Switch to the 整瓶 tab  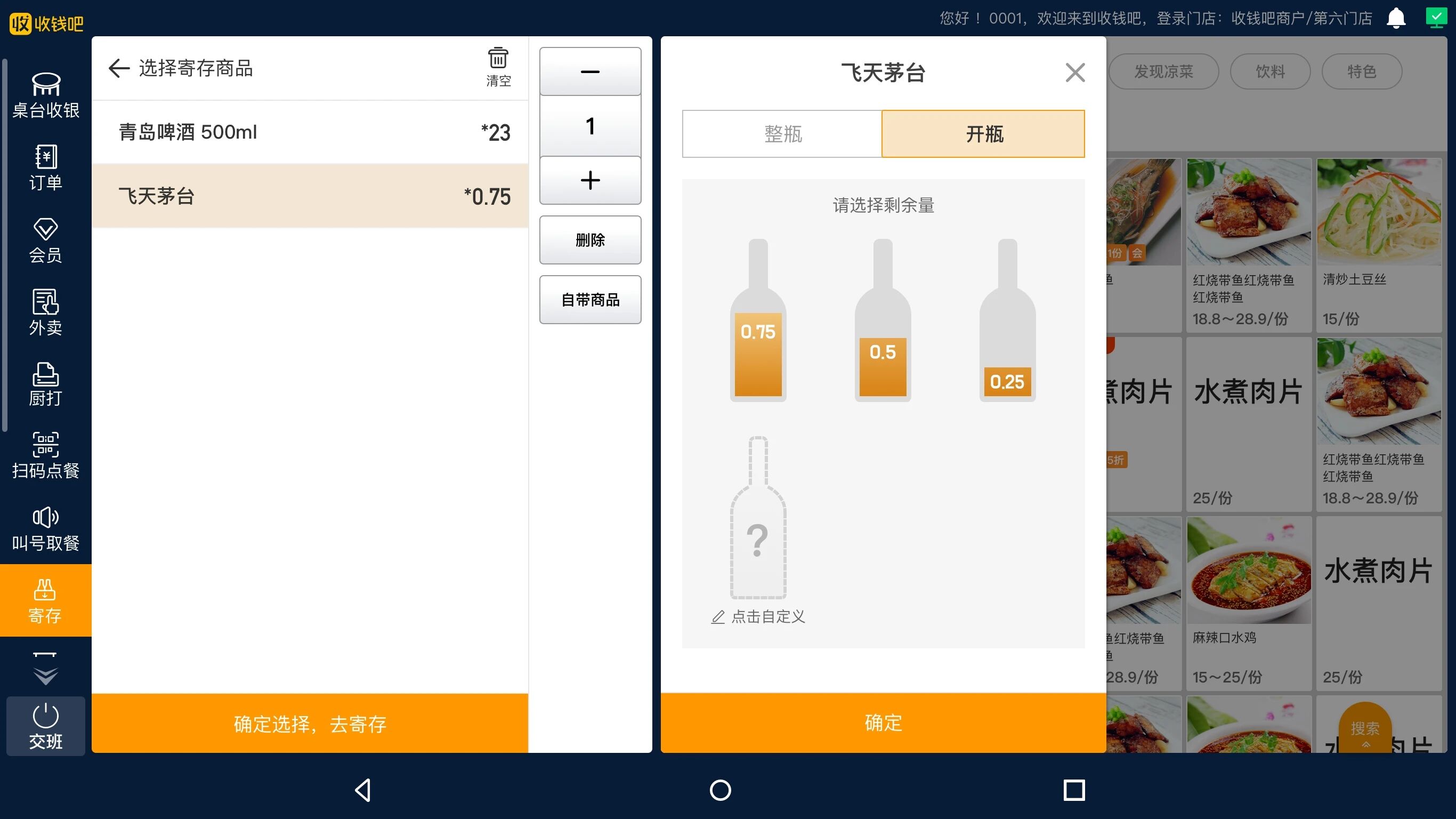pos(782,134)
